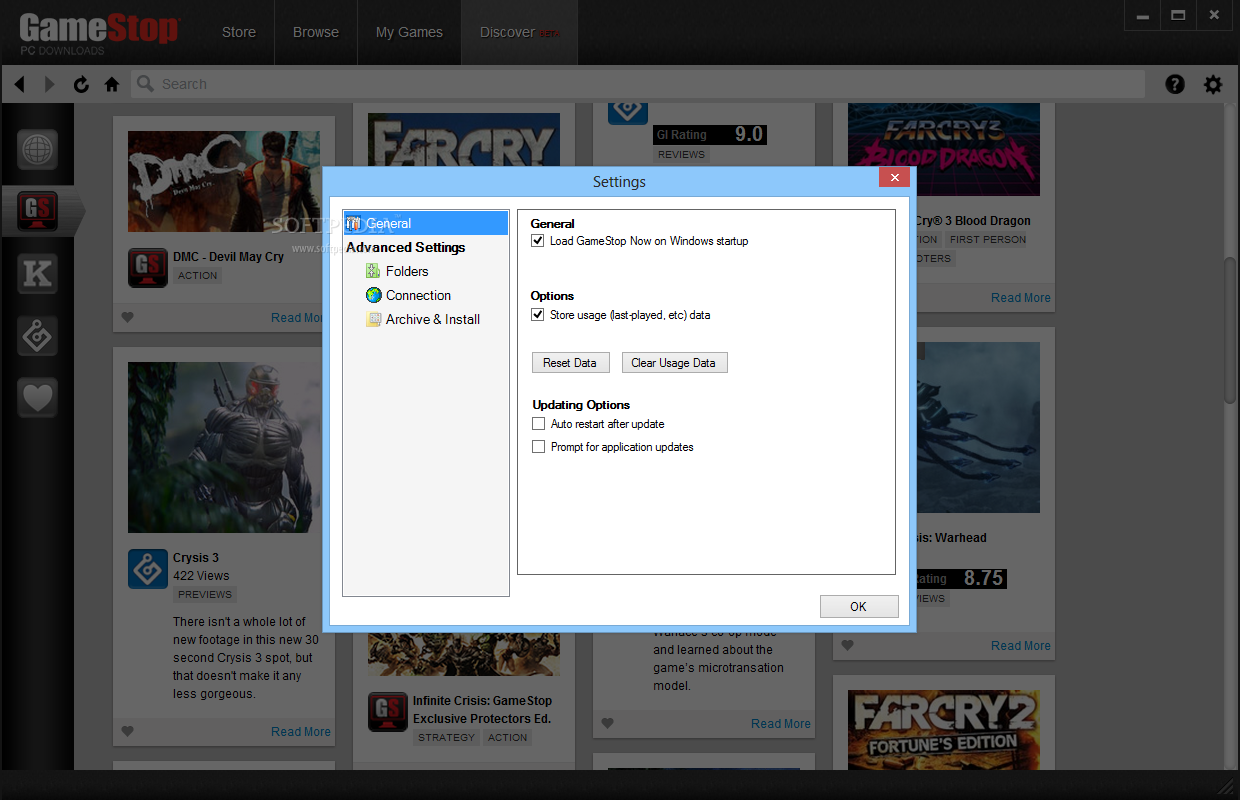
Task: Open favorites heart icon in sidebar
Action: point(37,398)
